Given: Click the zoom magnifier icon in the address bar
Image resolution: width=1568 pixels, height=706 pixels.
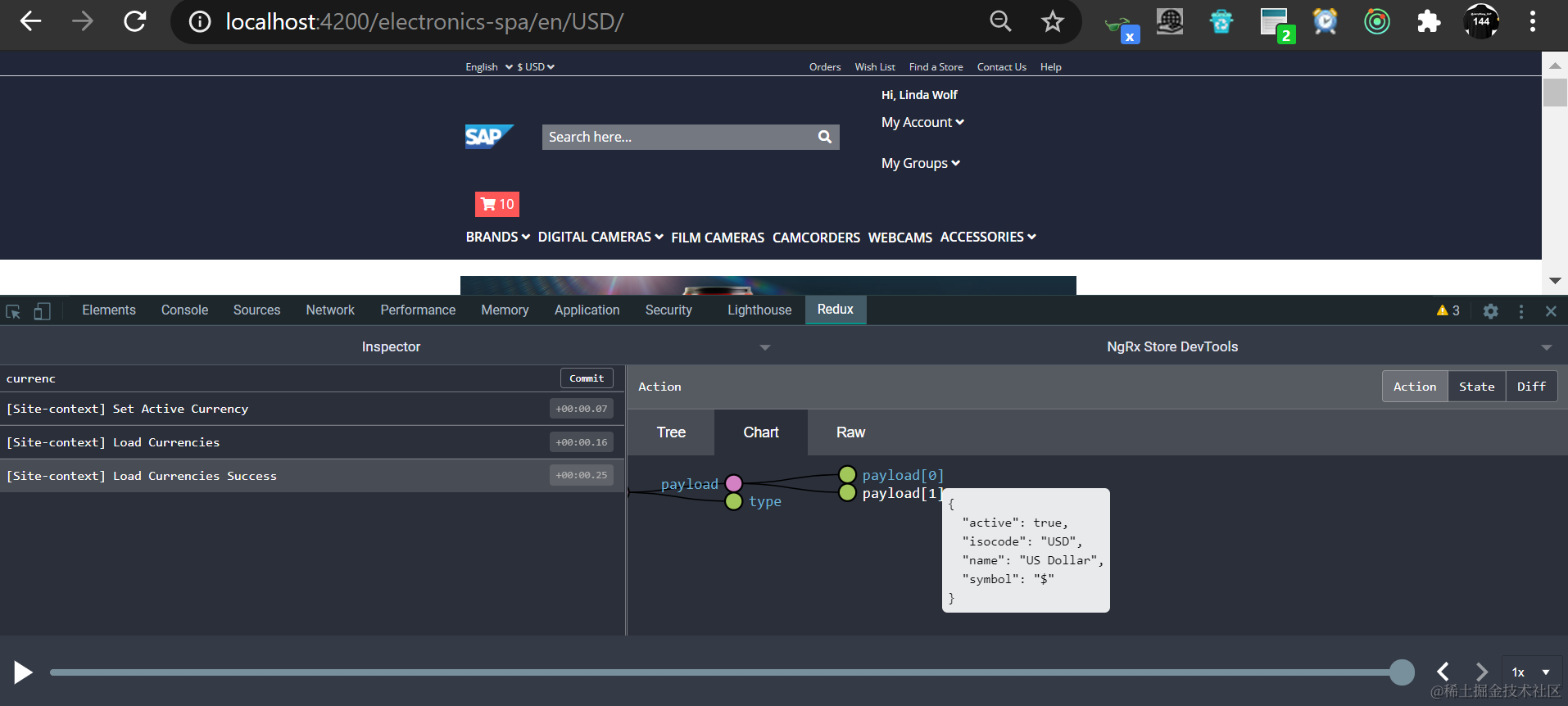Looking at the screenshot, I should 1000,21.
